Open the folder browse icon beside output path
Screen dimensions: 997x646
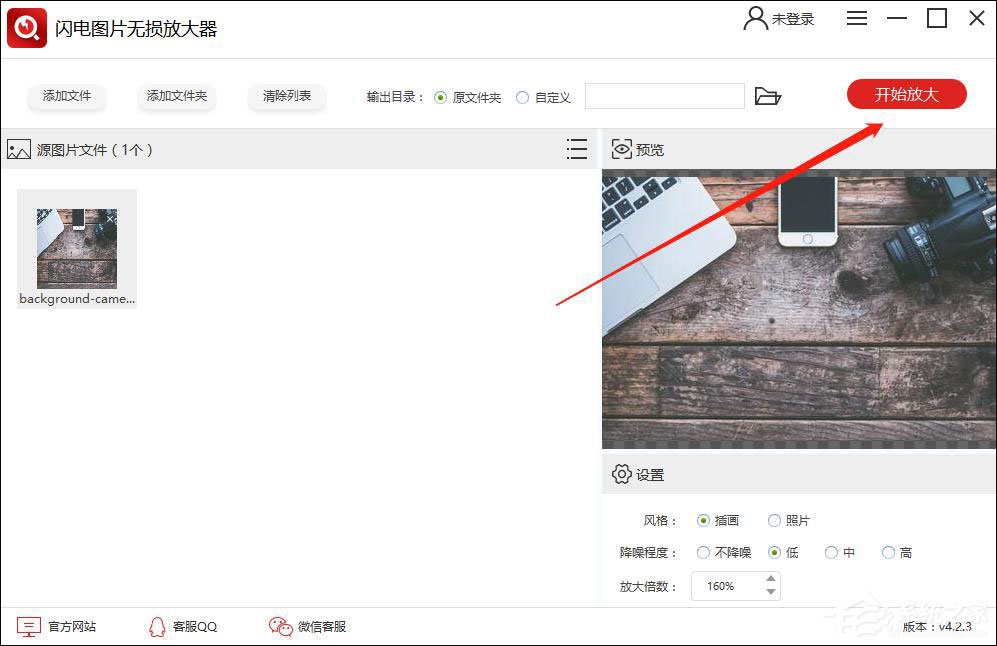768,95
